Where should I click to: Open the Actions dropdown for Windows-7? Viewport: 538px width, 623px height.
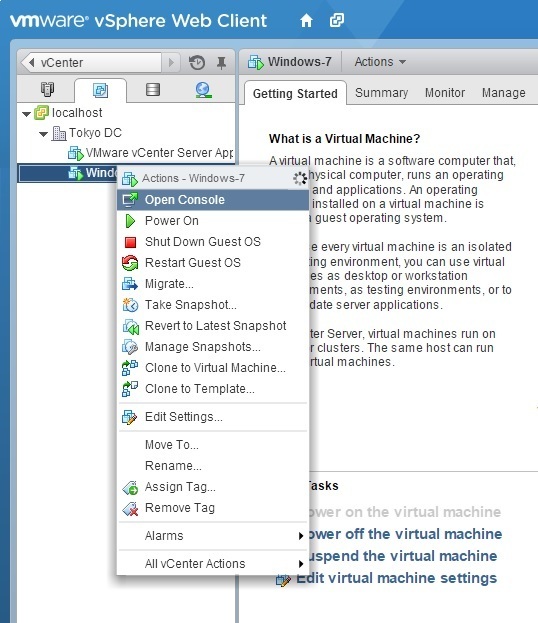pos(380,62)
